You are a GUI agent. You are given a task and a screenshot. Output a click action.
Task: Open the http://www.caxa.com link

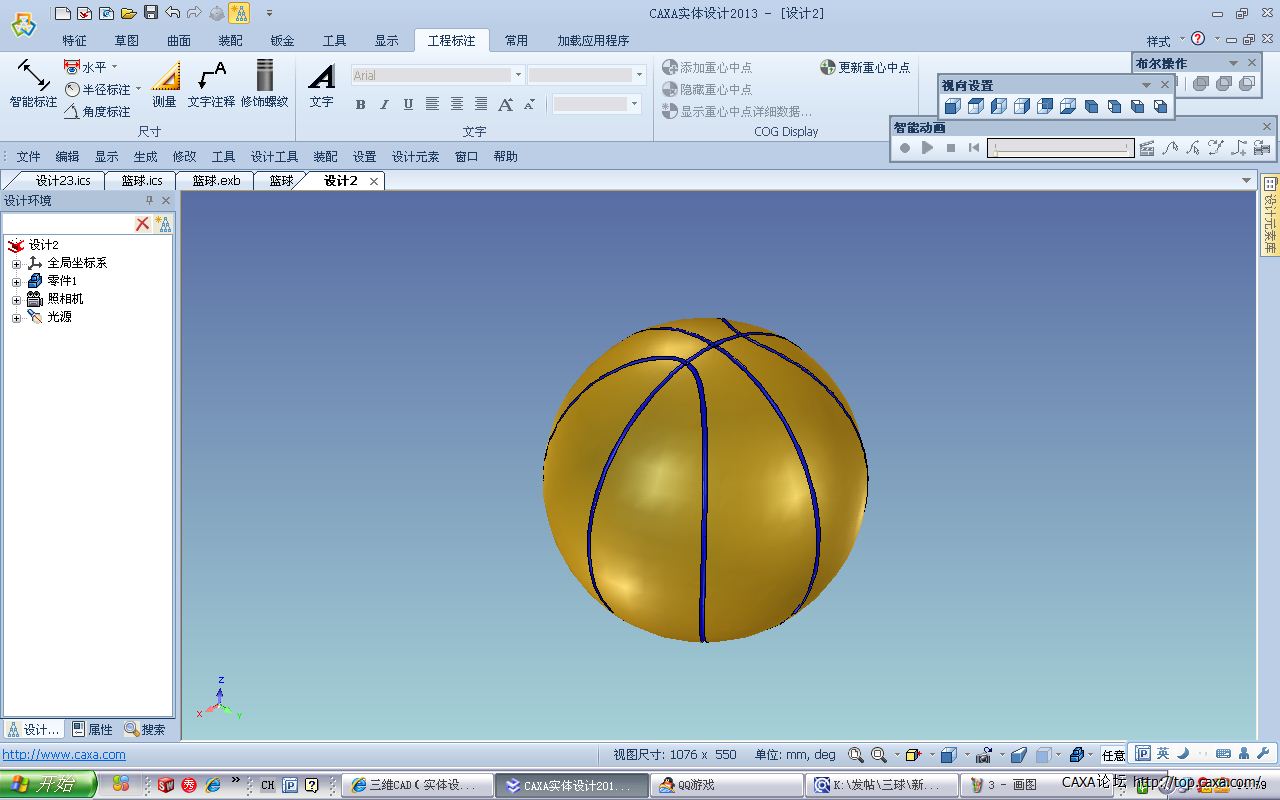[64, 755]
